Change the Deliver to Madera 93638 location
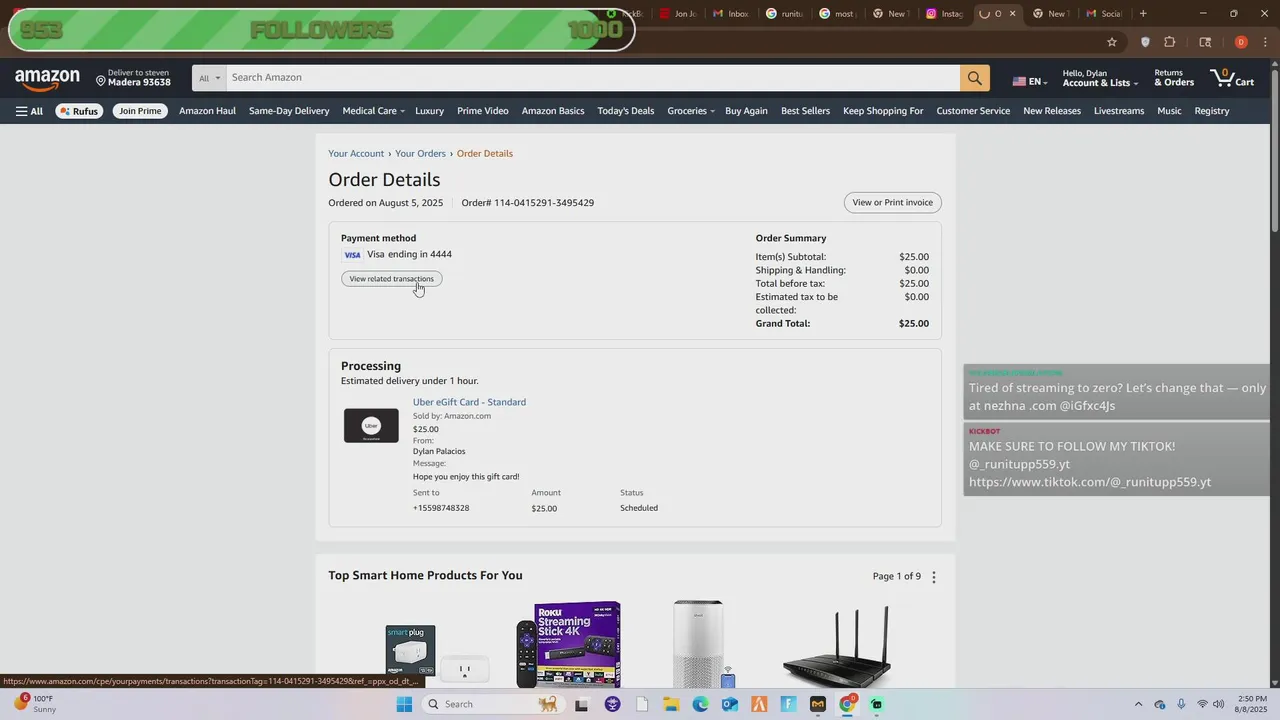The width and height of the screenshot is (1280, 720). [x=134, y=78]
